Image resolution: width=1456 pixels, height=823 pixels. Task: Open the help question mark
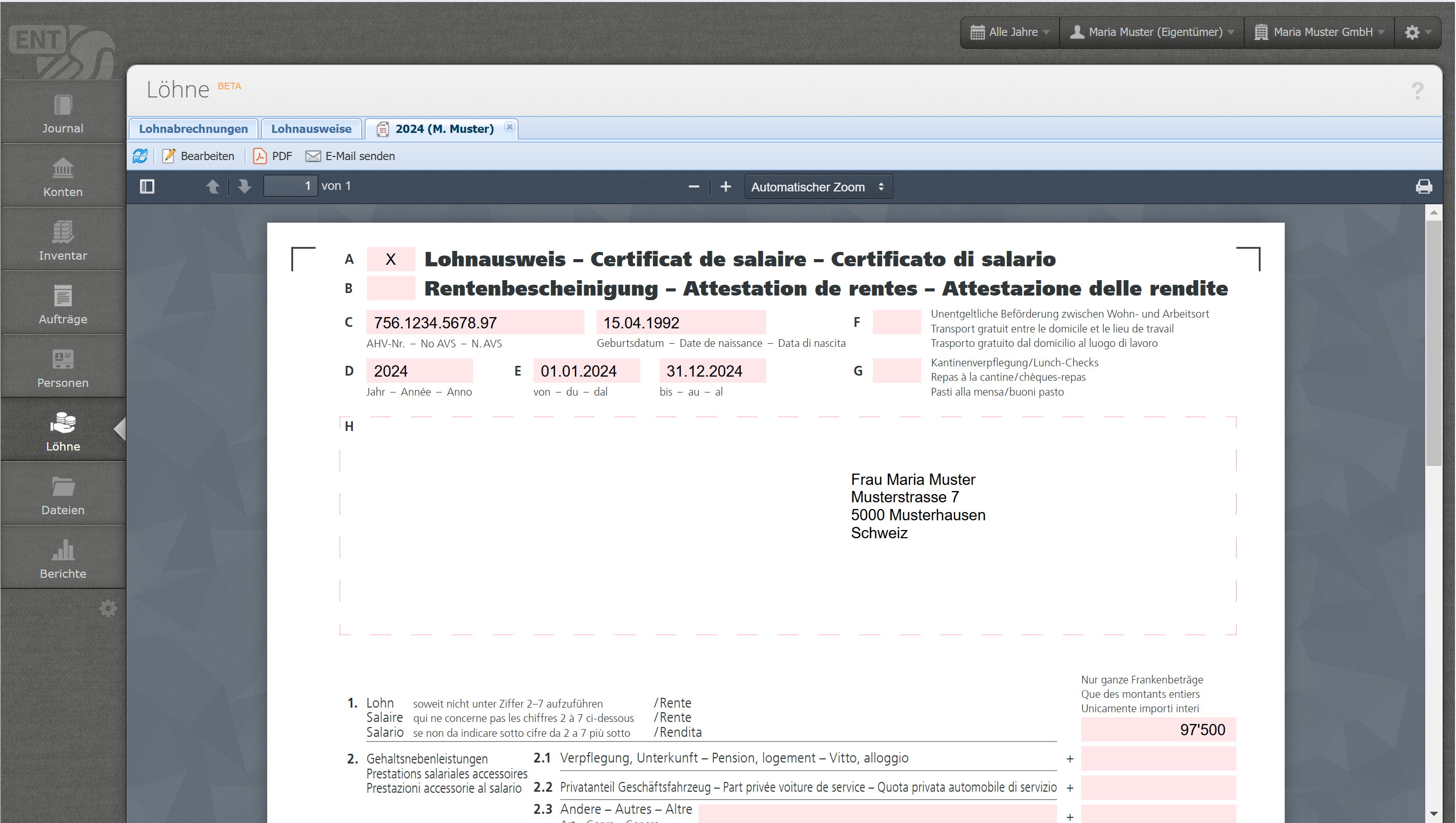(1417, 90)
